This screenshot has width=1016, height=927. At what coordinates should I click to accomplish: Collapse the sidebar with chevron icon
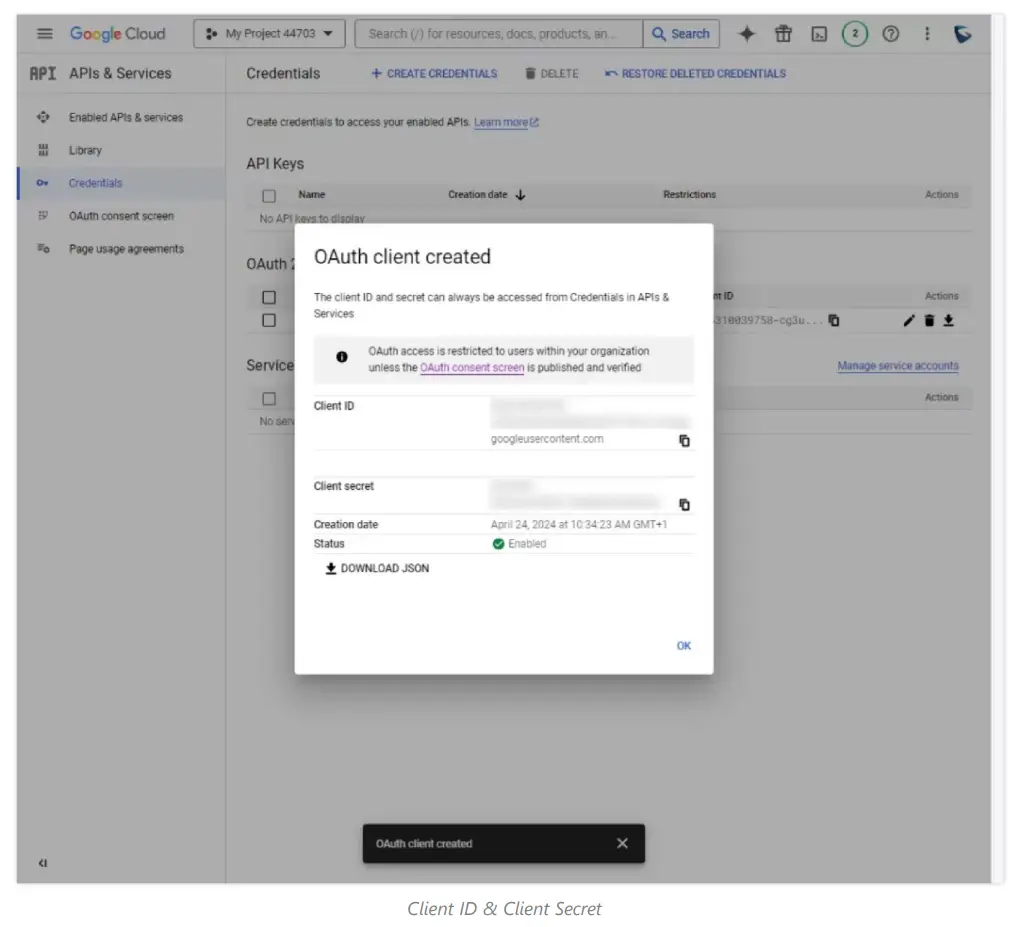point(43,863)
